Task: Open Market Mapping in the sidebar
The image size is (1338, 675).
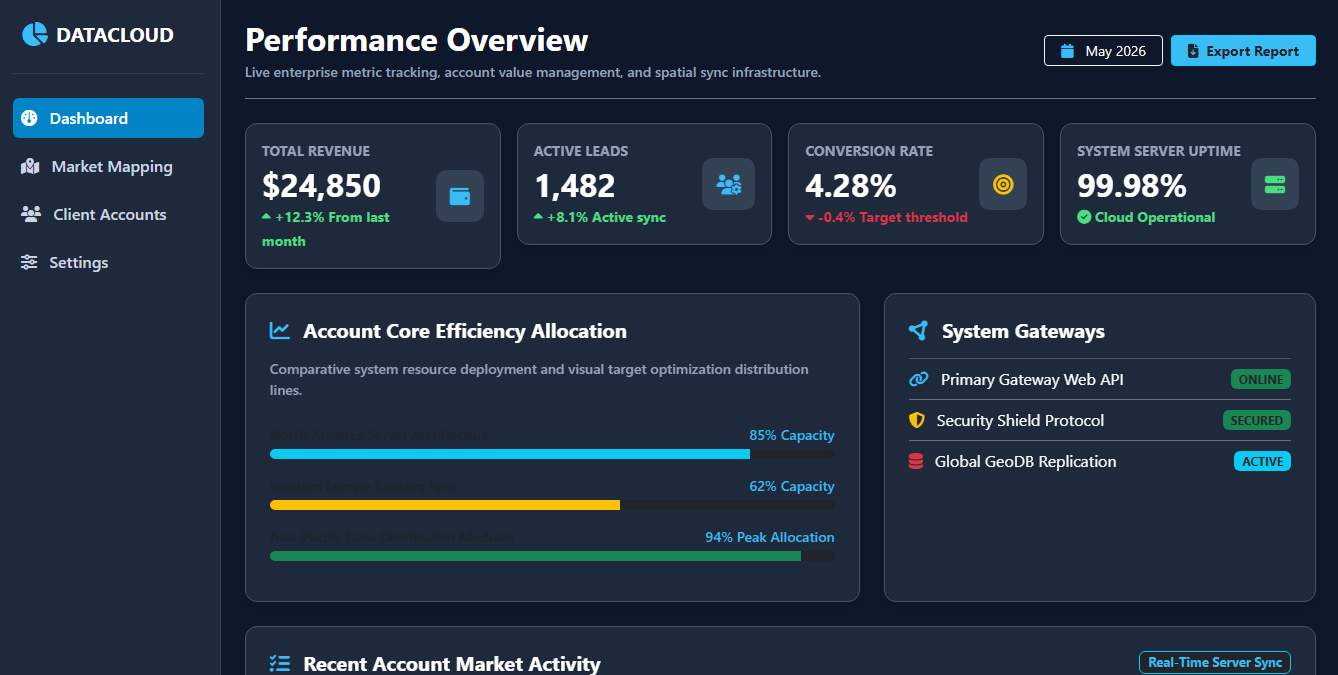Action: coord(108,166)
